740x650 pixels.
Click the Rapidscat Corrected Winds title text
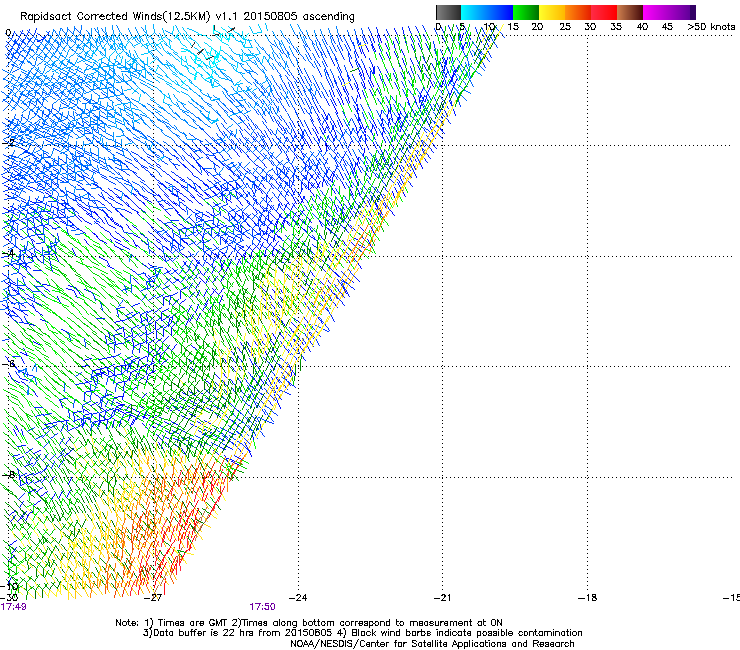click(x=187, y=17)
